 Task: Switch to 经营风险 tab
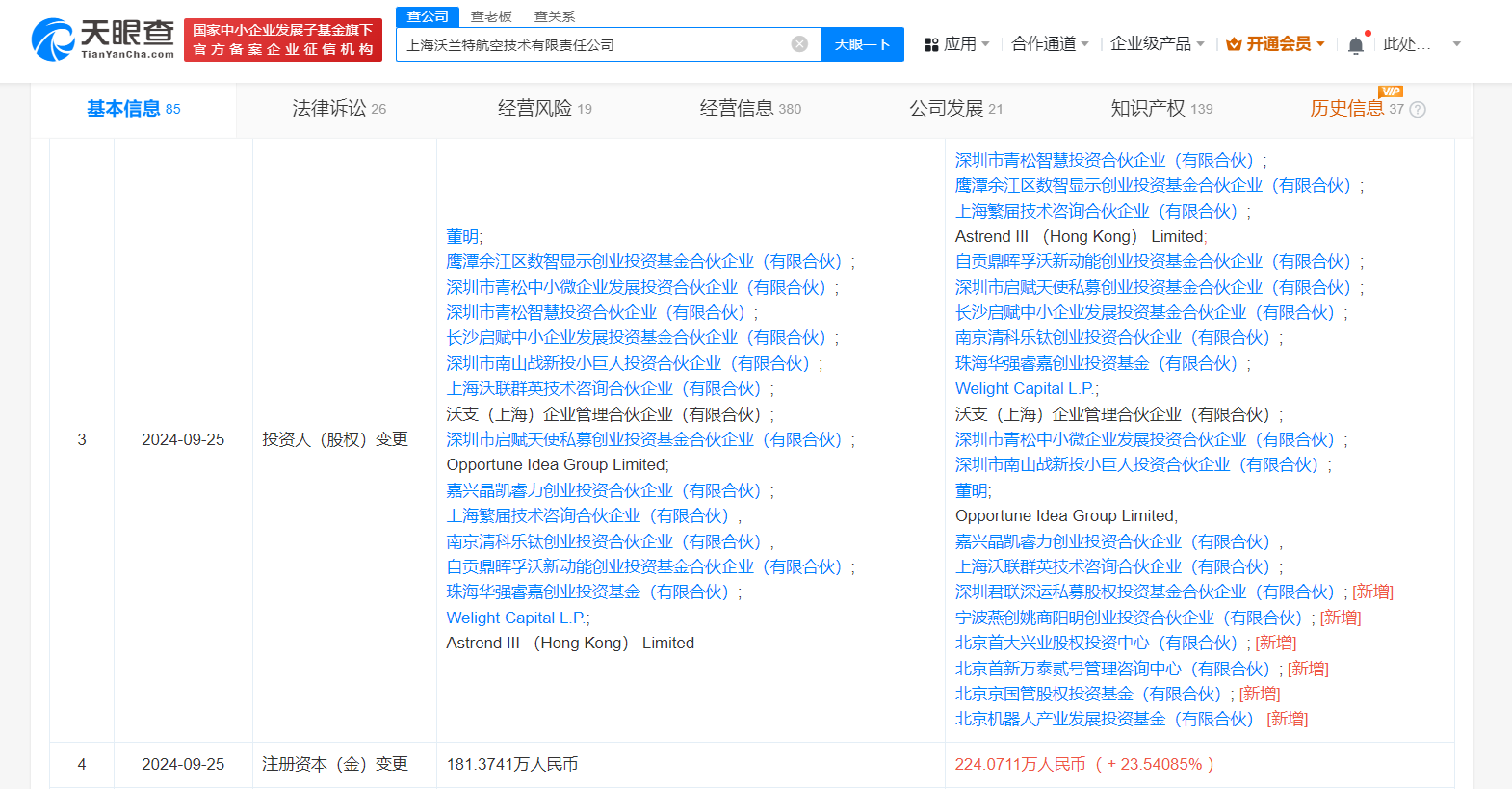point(544,109)
